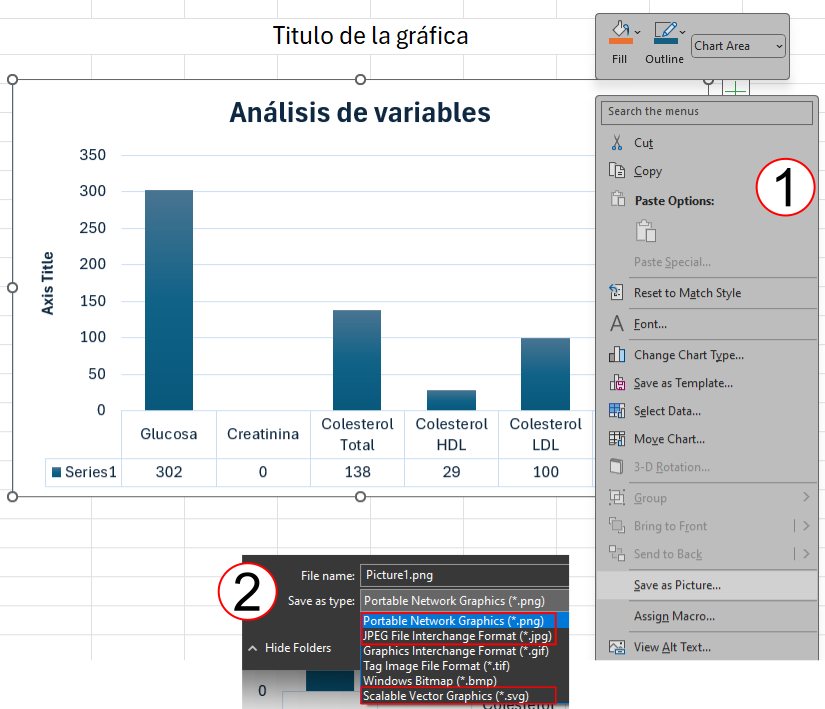Click the Change Chart Type icon
This screenshot has width=825, height=709.
[x=617, y=355]
